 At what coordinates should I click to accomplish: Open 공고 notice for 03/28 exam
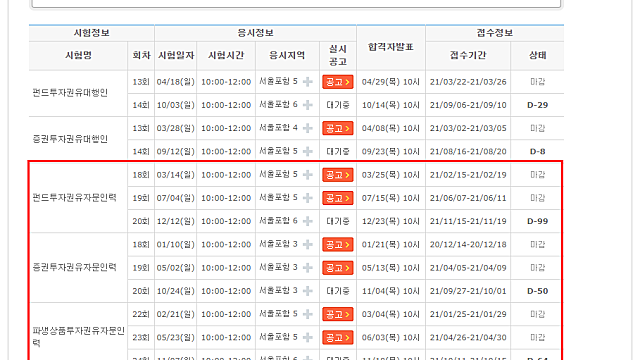tap(338, 129)
